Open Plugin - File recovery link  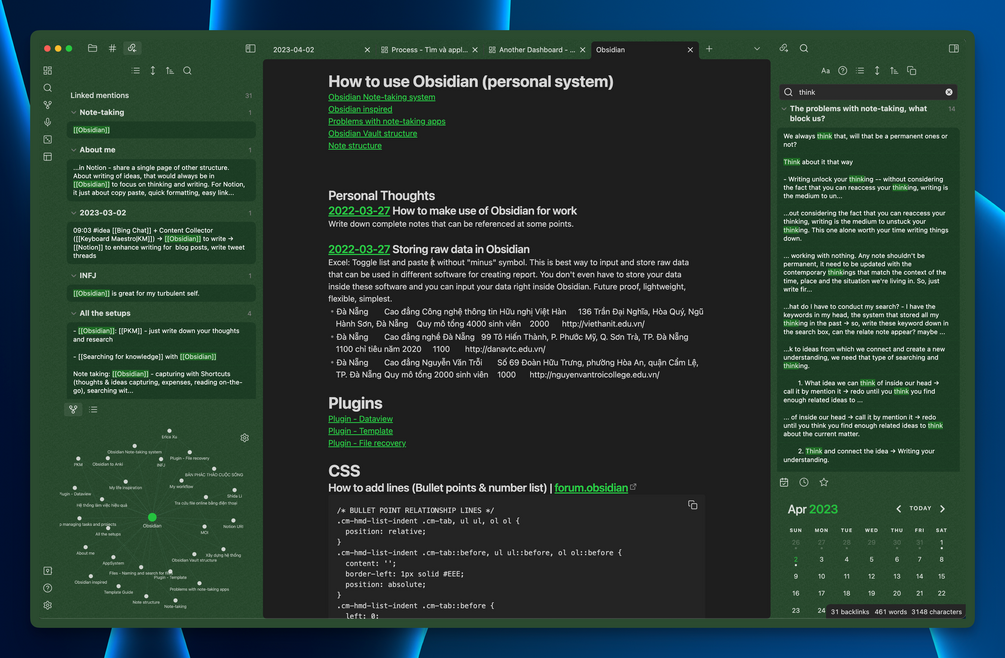point(367,443)
